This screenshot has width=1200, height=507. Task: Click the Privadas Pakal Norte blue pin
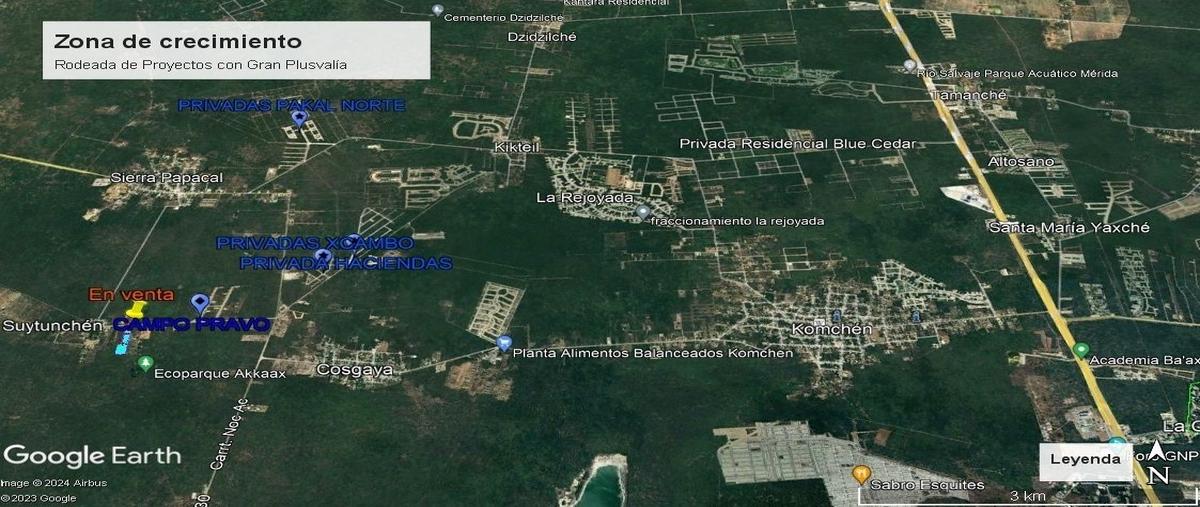(x=298, y=120)
